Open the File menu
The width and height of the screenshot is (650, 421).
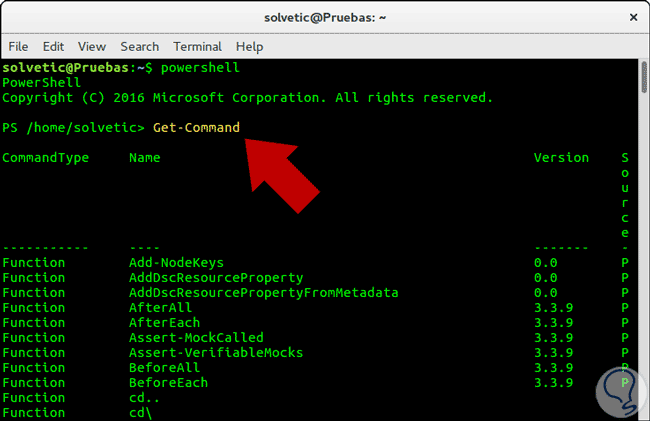point(18,46)
